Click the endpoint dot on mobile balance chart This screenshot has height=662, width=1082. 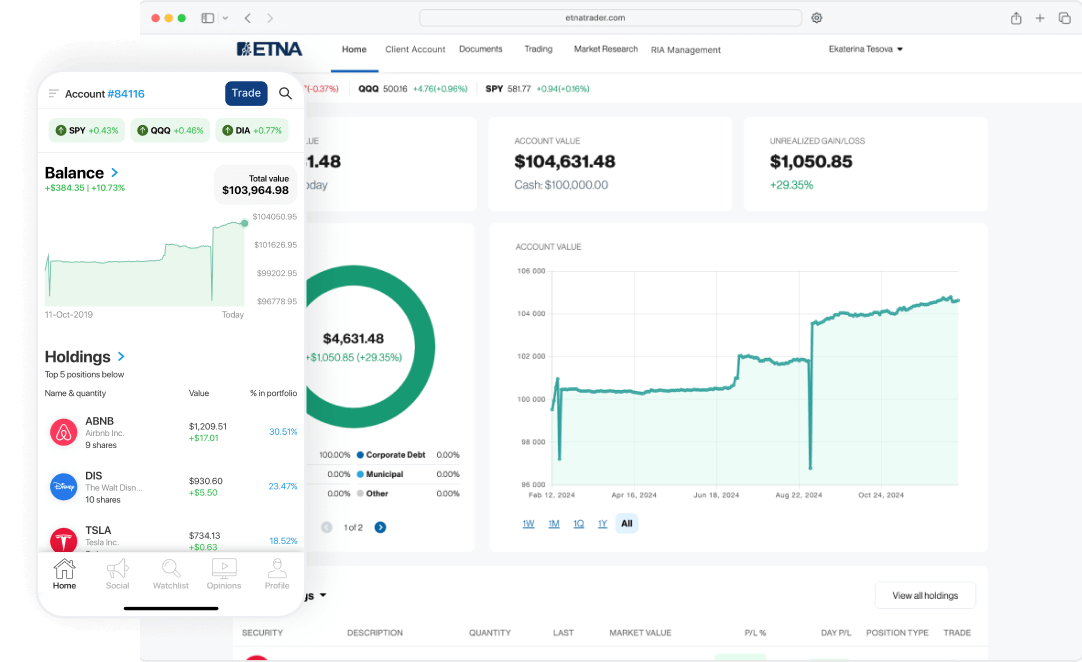click(x=244, y=223)
